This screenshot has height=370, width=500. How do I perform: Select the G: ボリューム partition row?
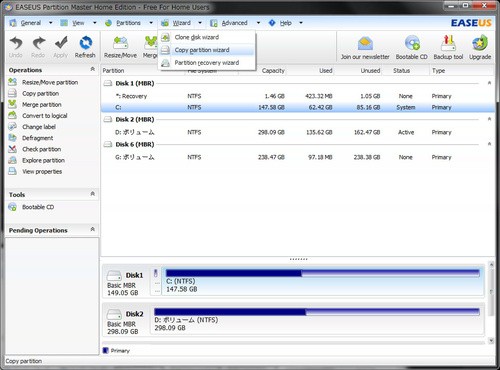coord(298,157)
